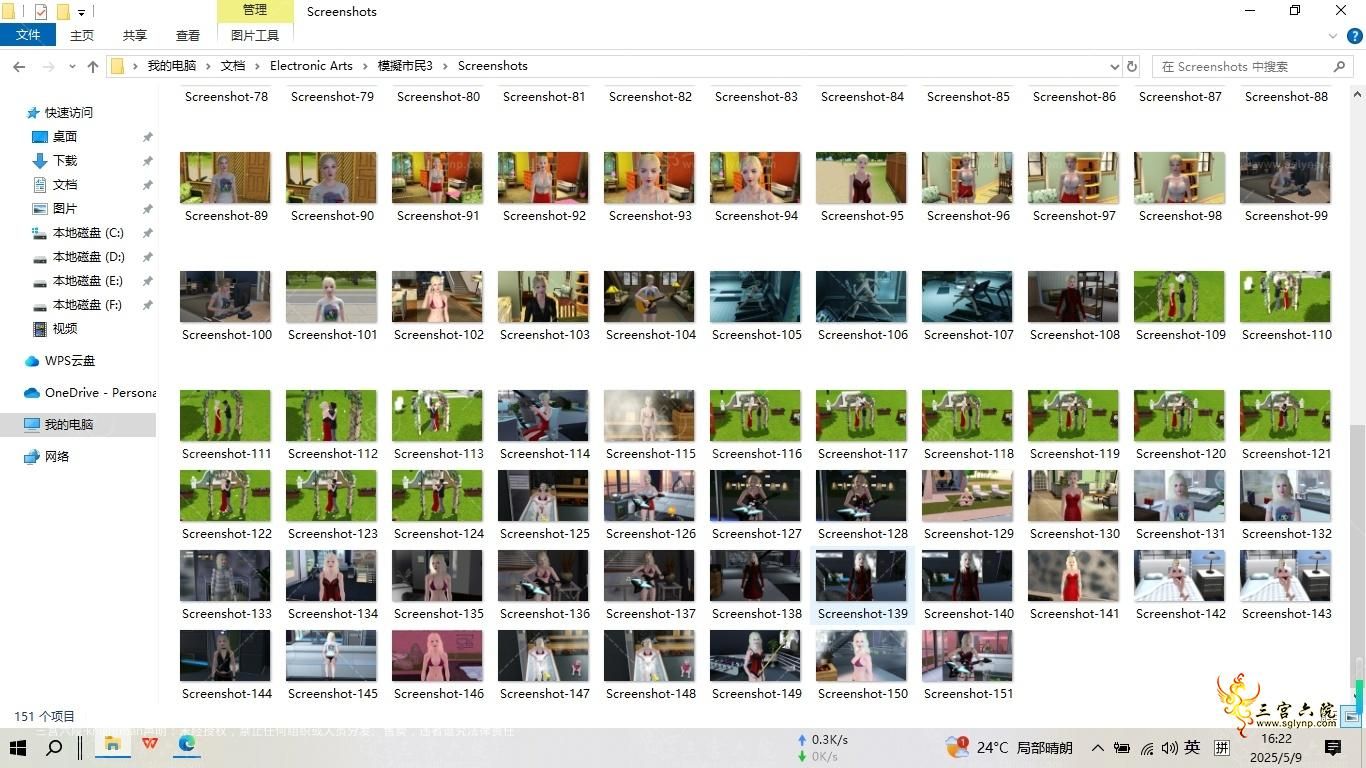This screenshot has width=1366, height=768.
Task: Expand chevron after 我的电脑 in path
Action: 208,66
